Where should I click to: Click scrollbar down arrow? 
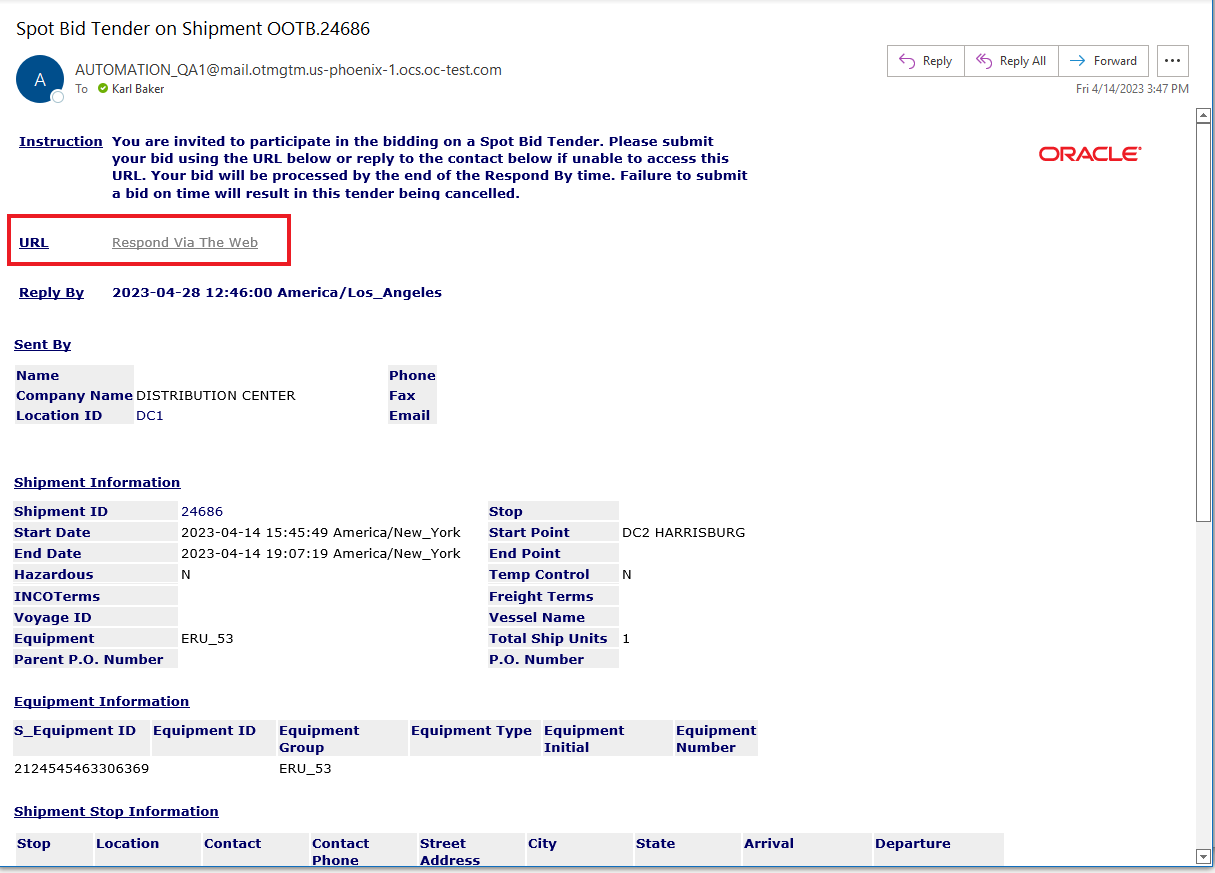(x=1204, y=856)
